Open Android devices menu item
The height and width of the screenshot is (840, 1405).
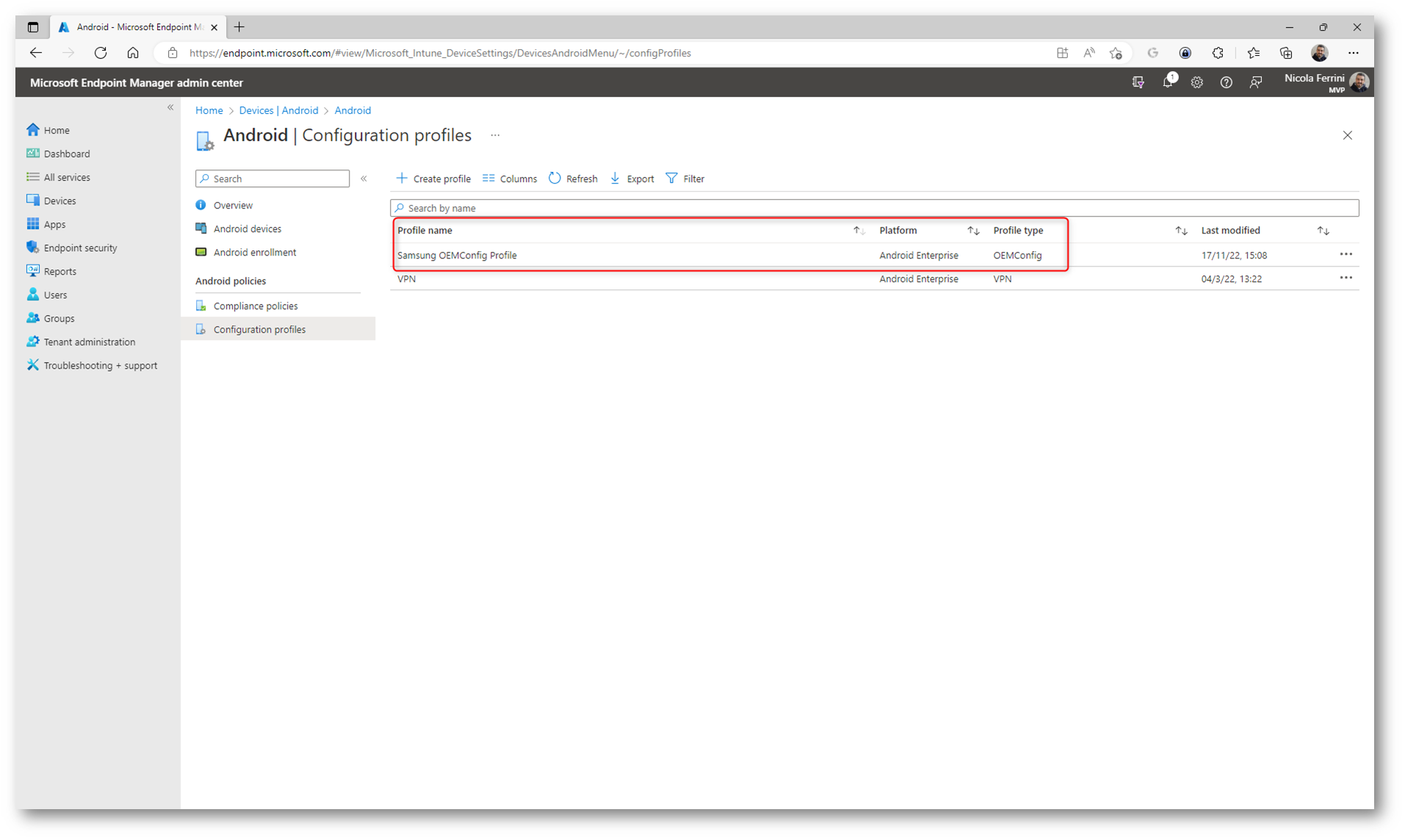(247, 228)
